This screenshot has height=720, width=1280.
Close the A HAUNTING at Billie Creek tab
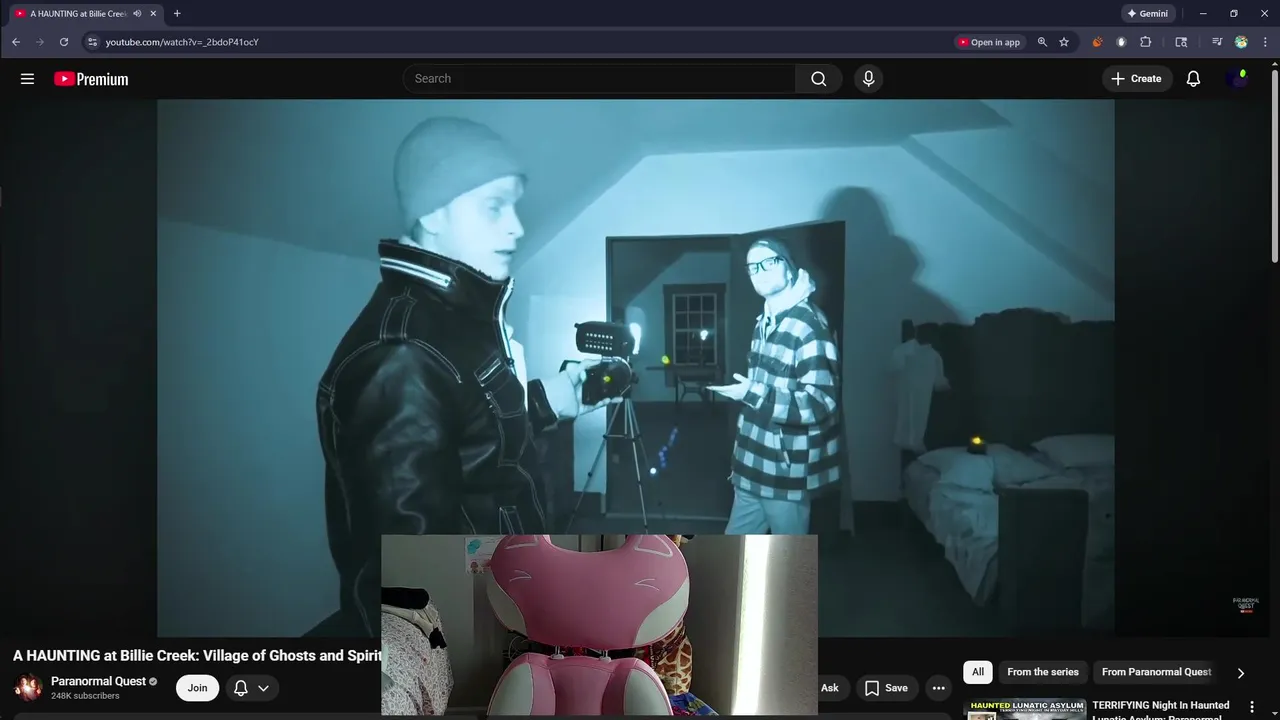153,14
